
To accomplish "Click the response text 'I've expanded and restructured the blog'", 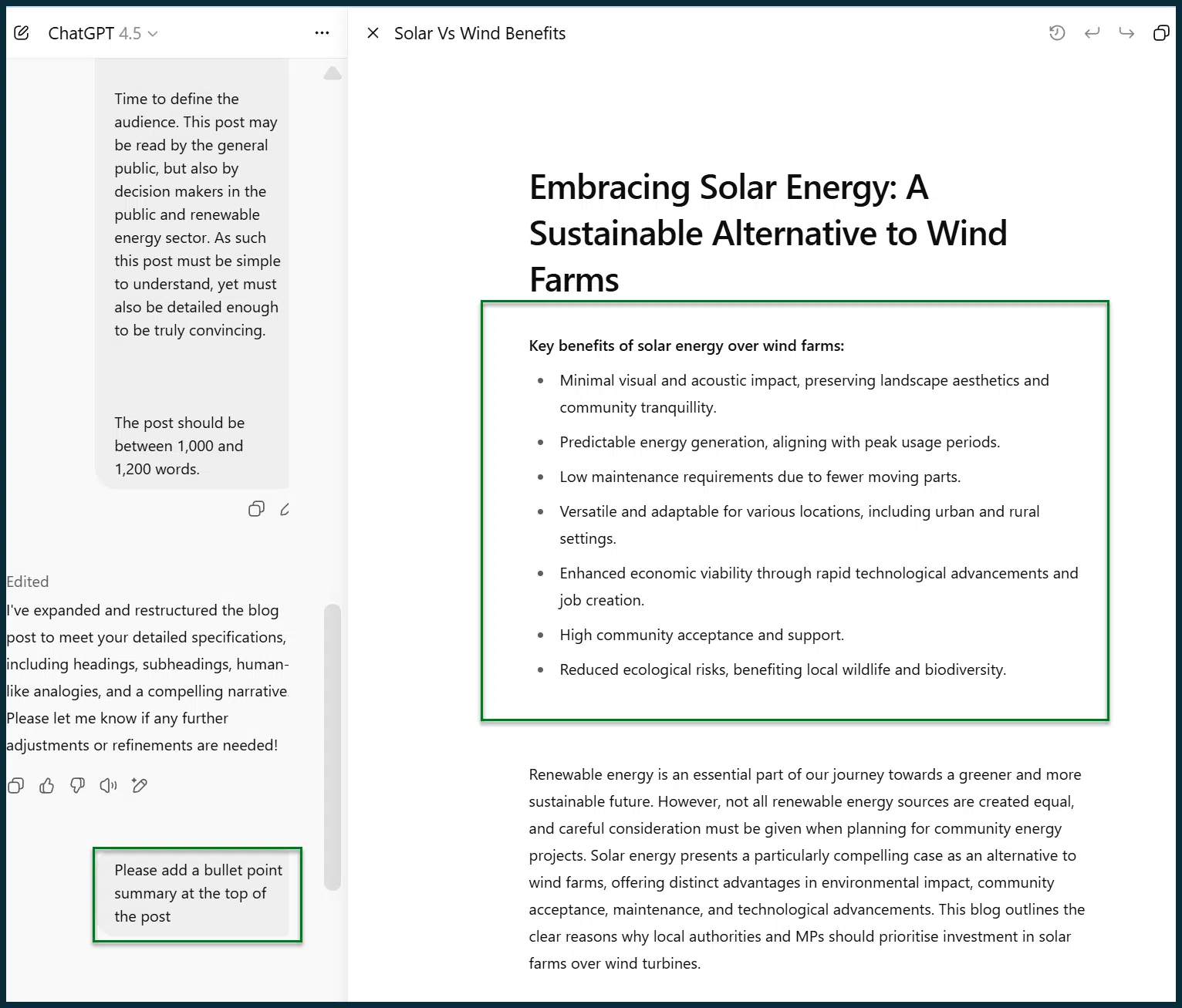I will coord(147,677).
